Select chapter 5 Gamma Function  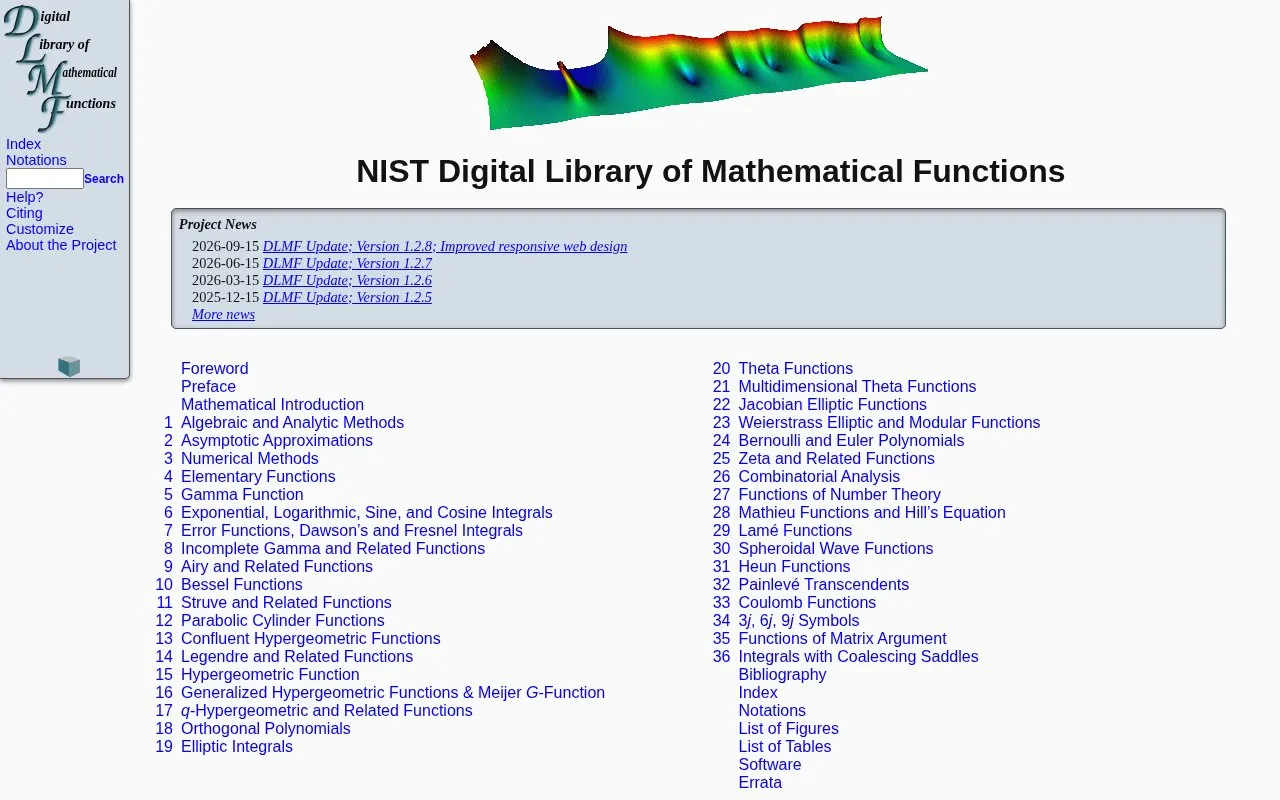(x=242, y=494)
